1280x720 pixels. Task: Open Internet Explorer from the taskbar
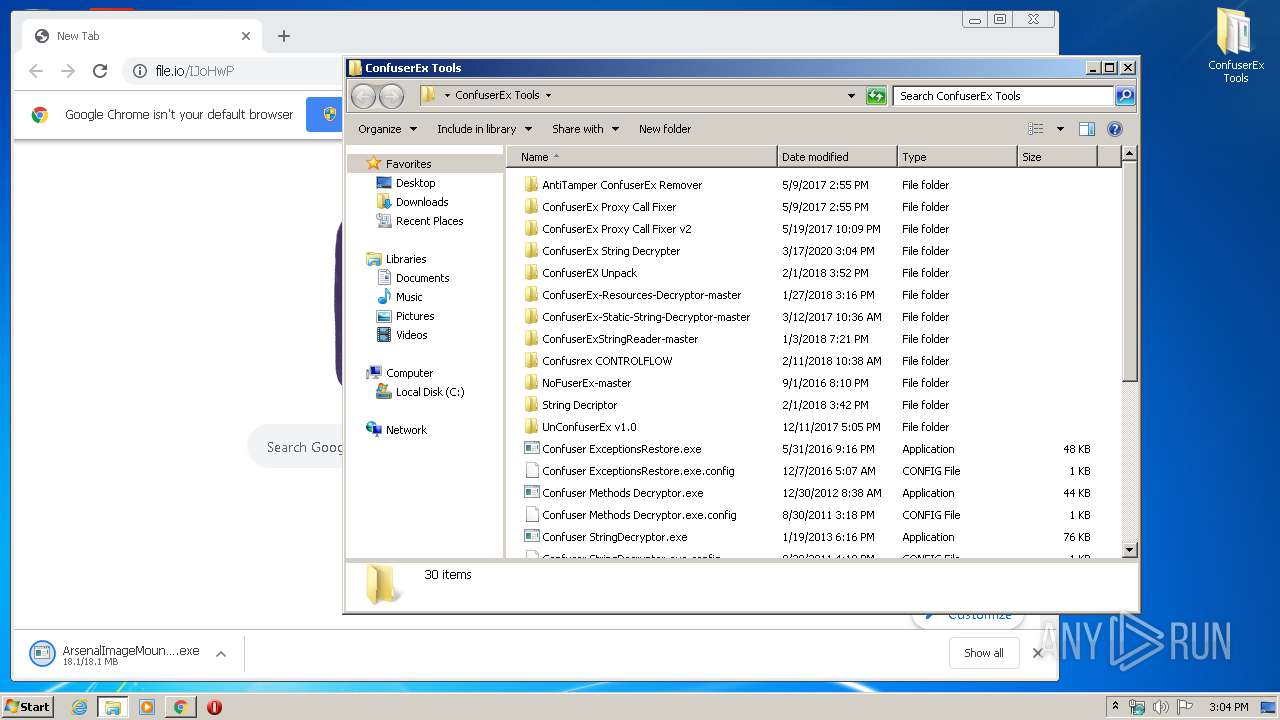click(x=80, y=707)
